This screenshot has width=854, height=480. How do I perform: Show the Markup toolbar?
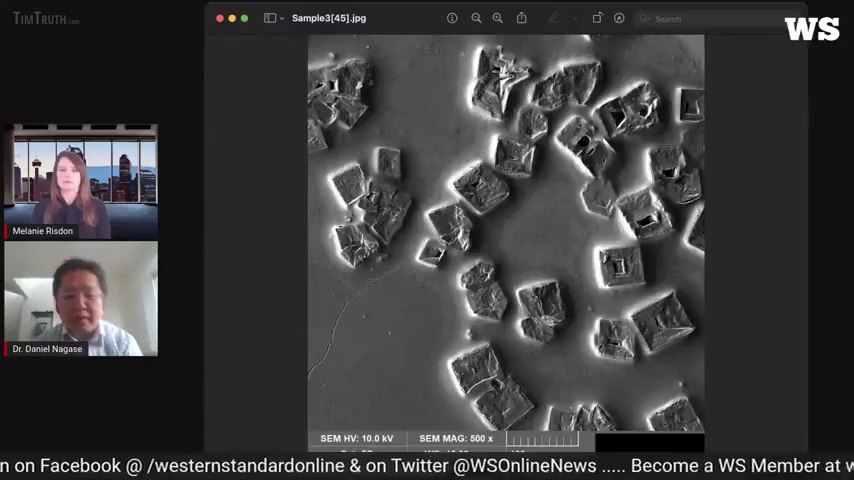[619, 18]
